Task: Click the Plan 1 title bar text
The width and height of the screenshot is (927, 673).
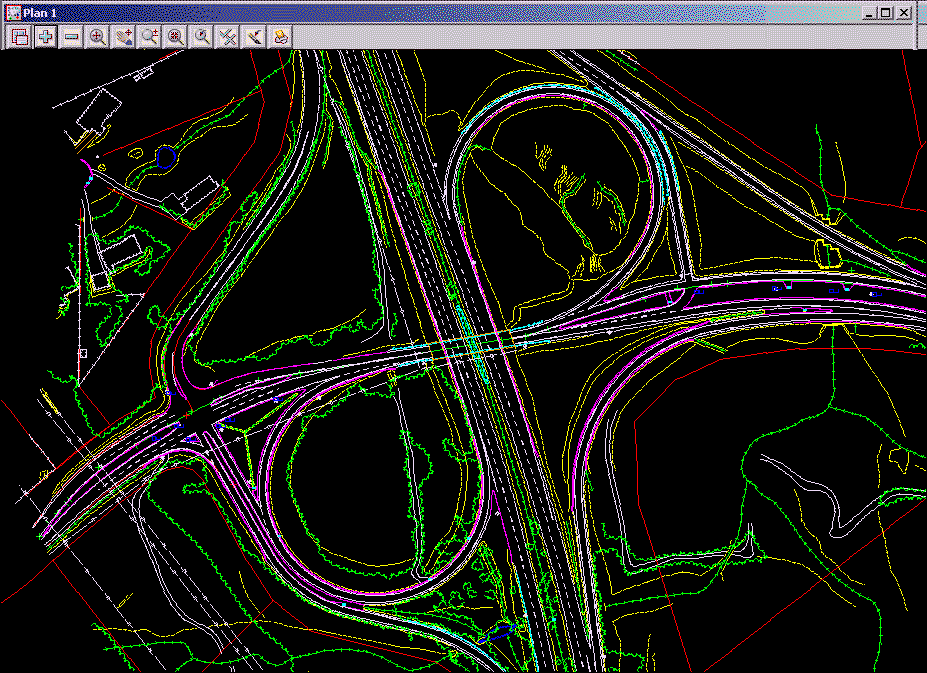Action: pos(40,12)
